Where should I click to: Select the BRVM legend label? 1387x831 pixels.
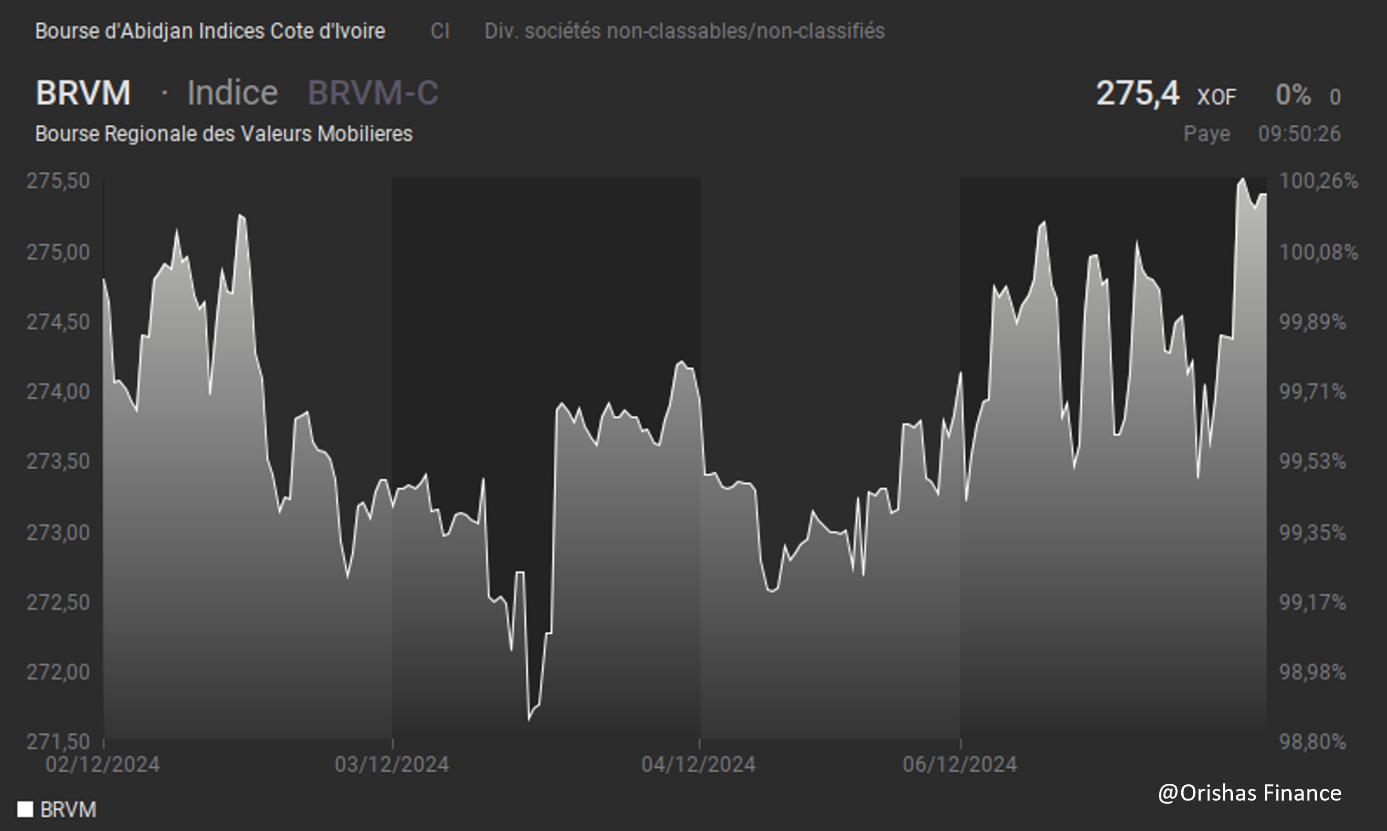coord(68,810)
